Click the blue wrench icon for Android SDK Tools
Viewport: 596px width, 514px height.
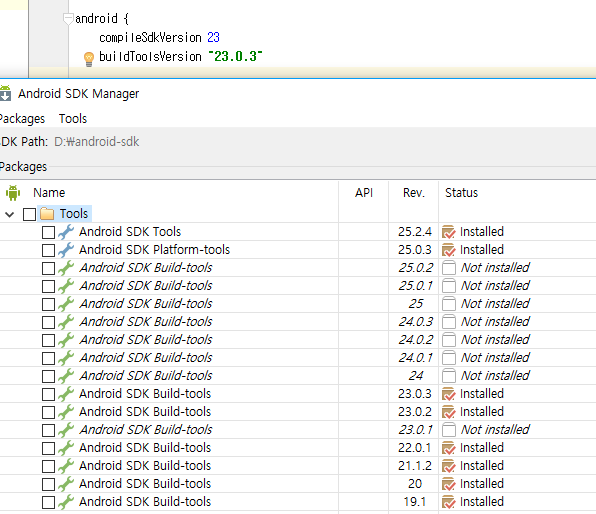click(66, 232)
